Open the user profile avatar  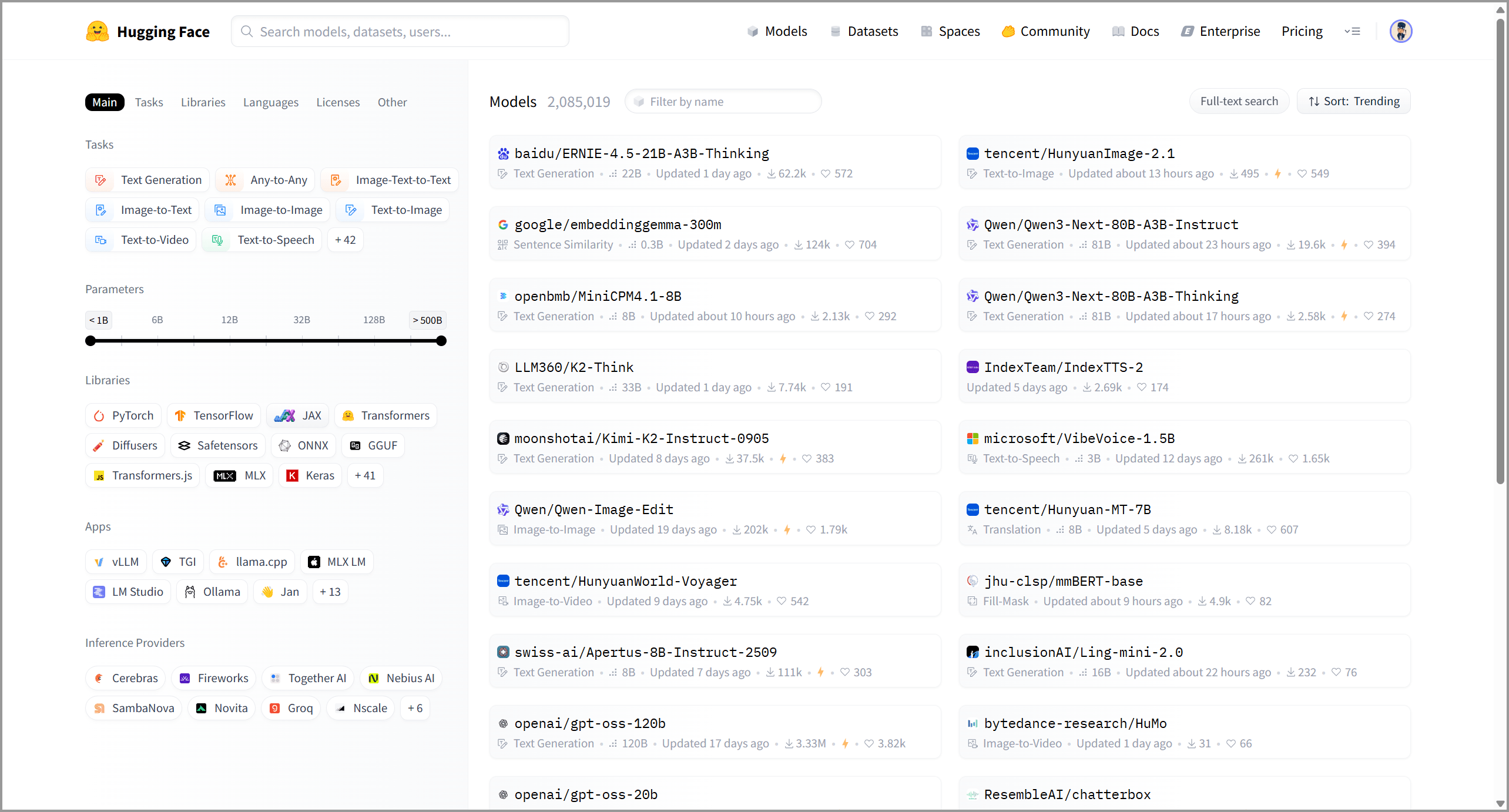point(1400,31)
